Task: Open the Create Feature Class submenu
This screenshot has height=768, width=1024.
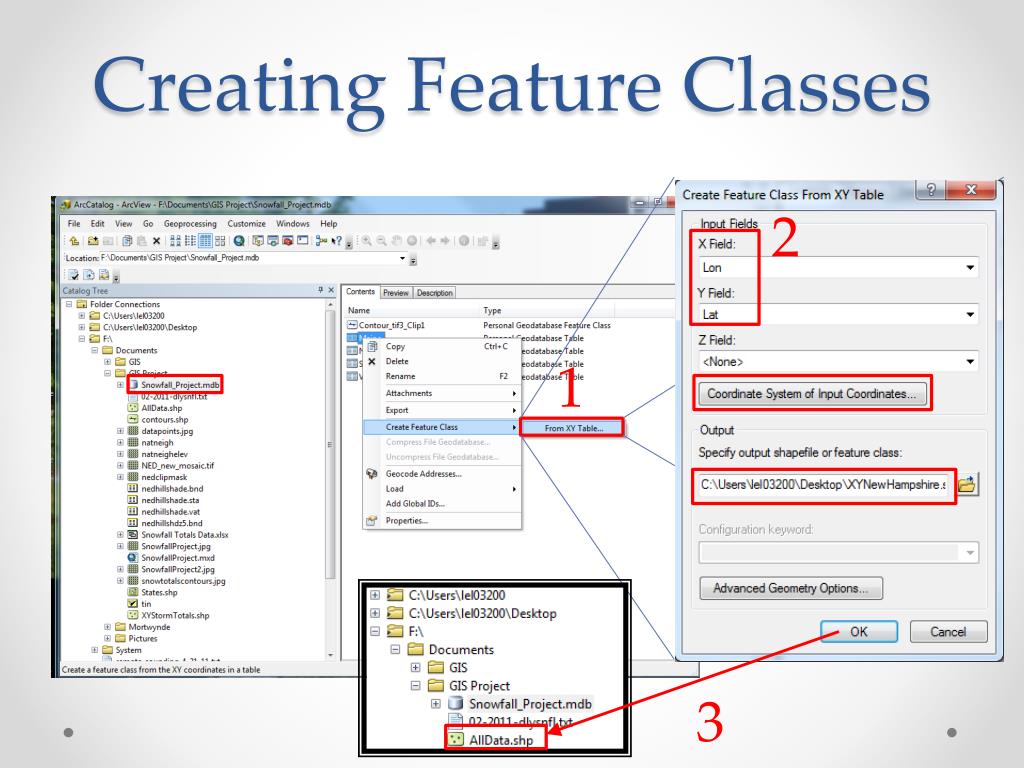Action: click(441, 427)
